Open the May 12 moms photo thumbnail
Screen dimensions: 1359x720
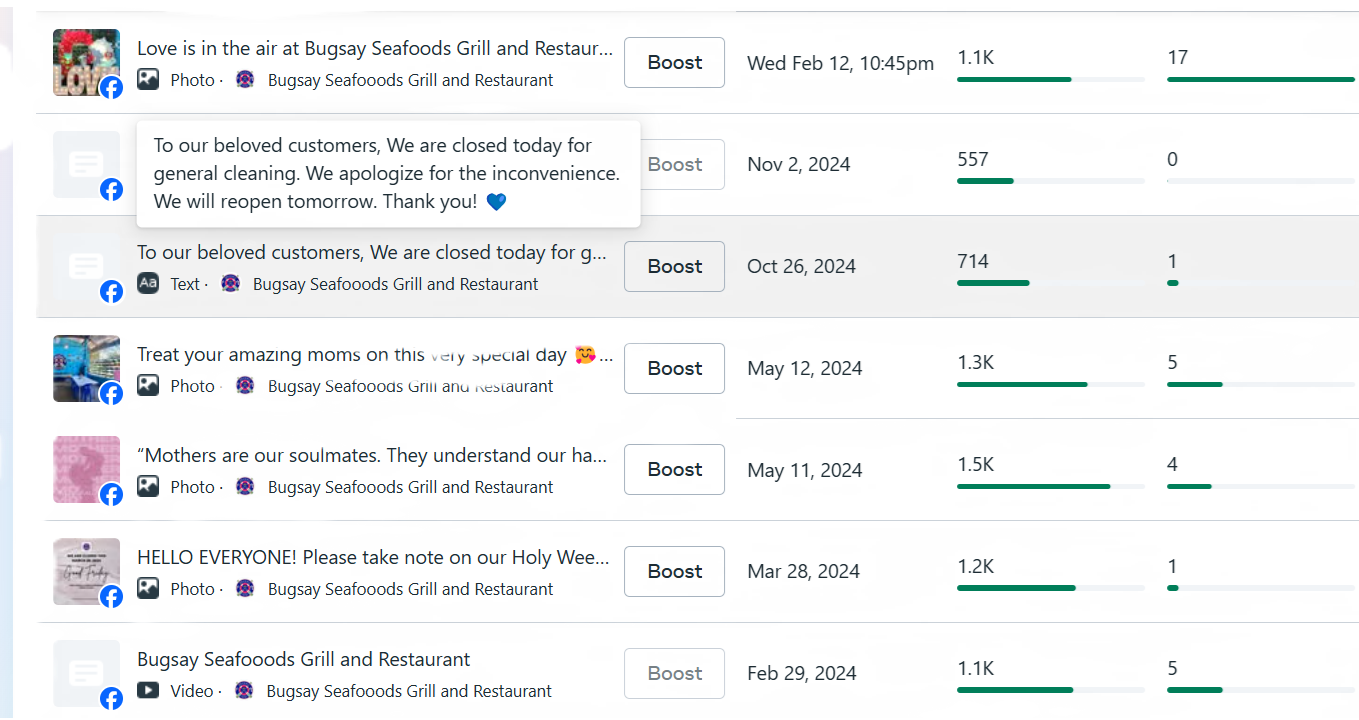coord(84,366)
